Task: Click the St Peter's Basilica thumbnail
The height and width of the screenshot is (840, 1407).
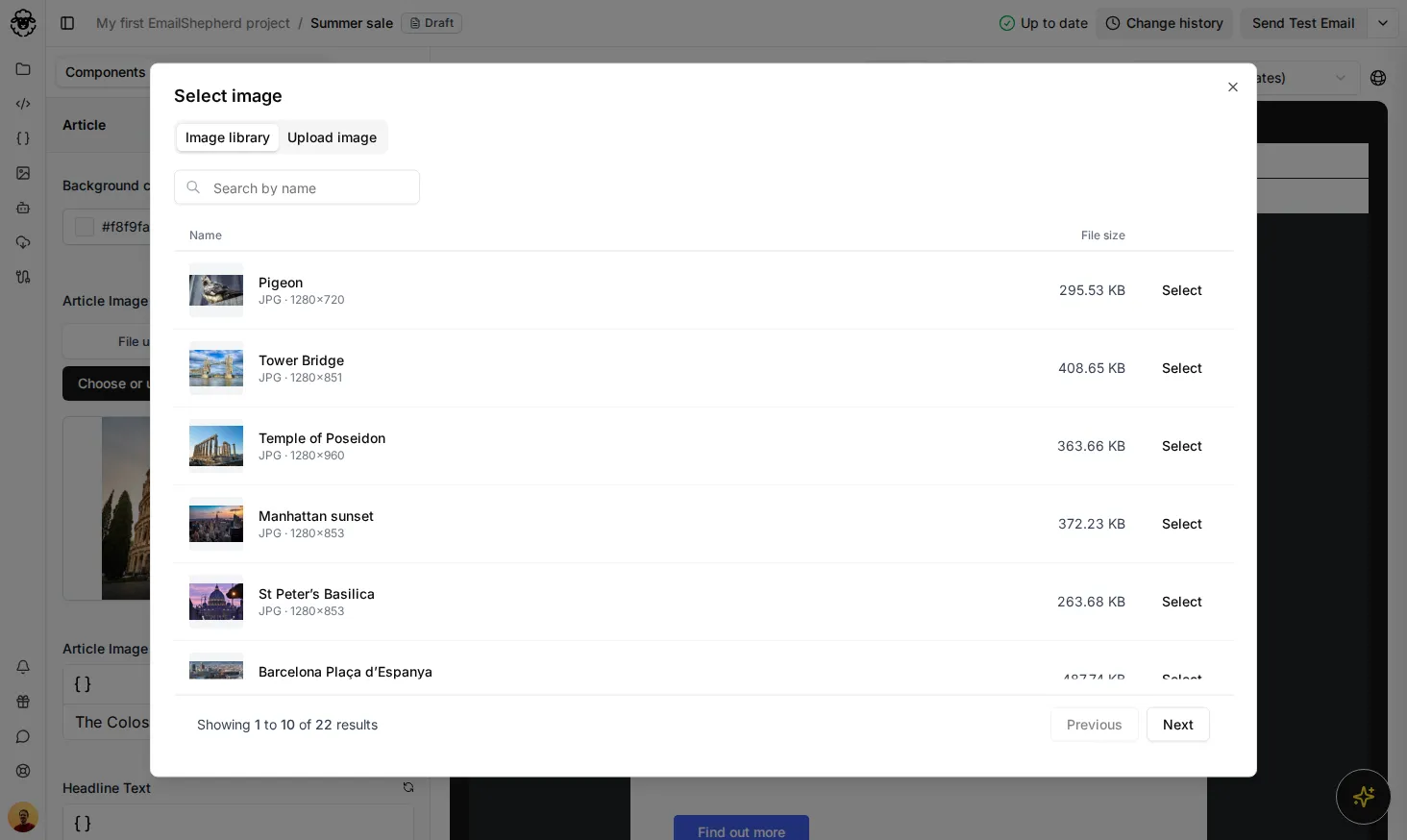Action: [x=216, y=602]
